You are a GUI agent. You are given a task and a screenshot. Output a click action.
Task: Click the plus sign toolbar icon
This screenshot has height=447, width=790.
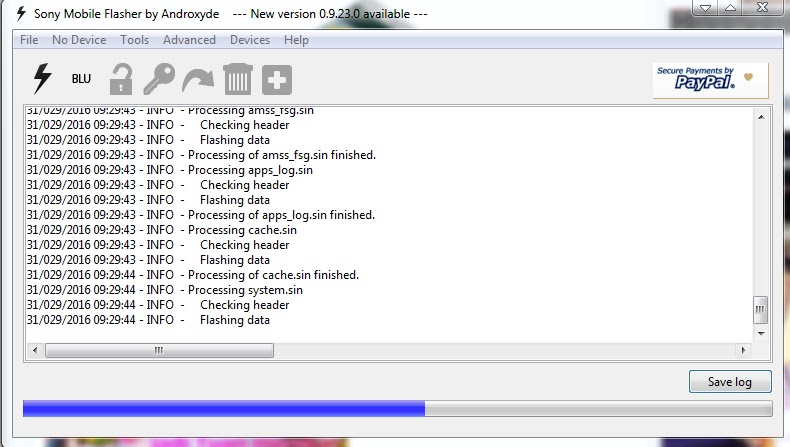277,80
